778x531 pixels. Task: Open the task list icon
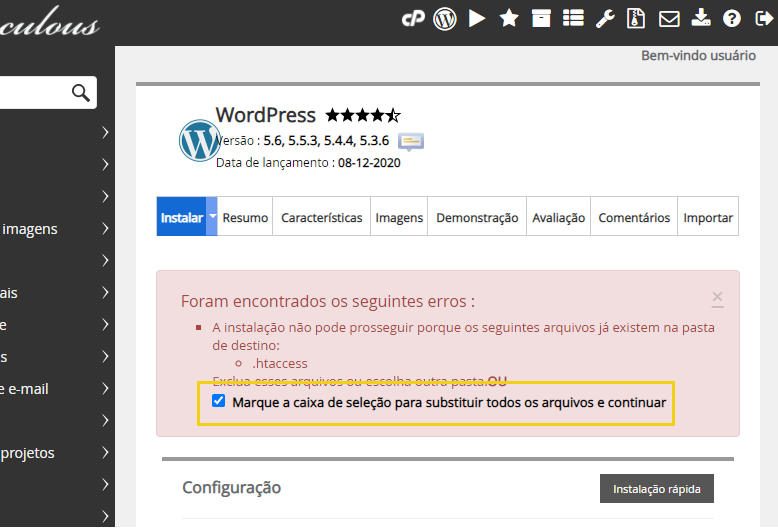(x=573, y=19)
